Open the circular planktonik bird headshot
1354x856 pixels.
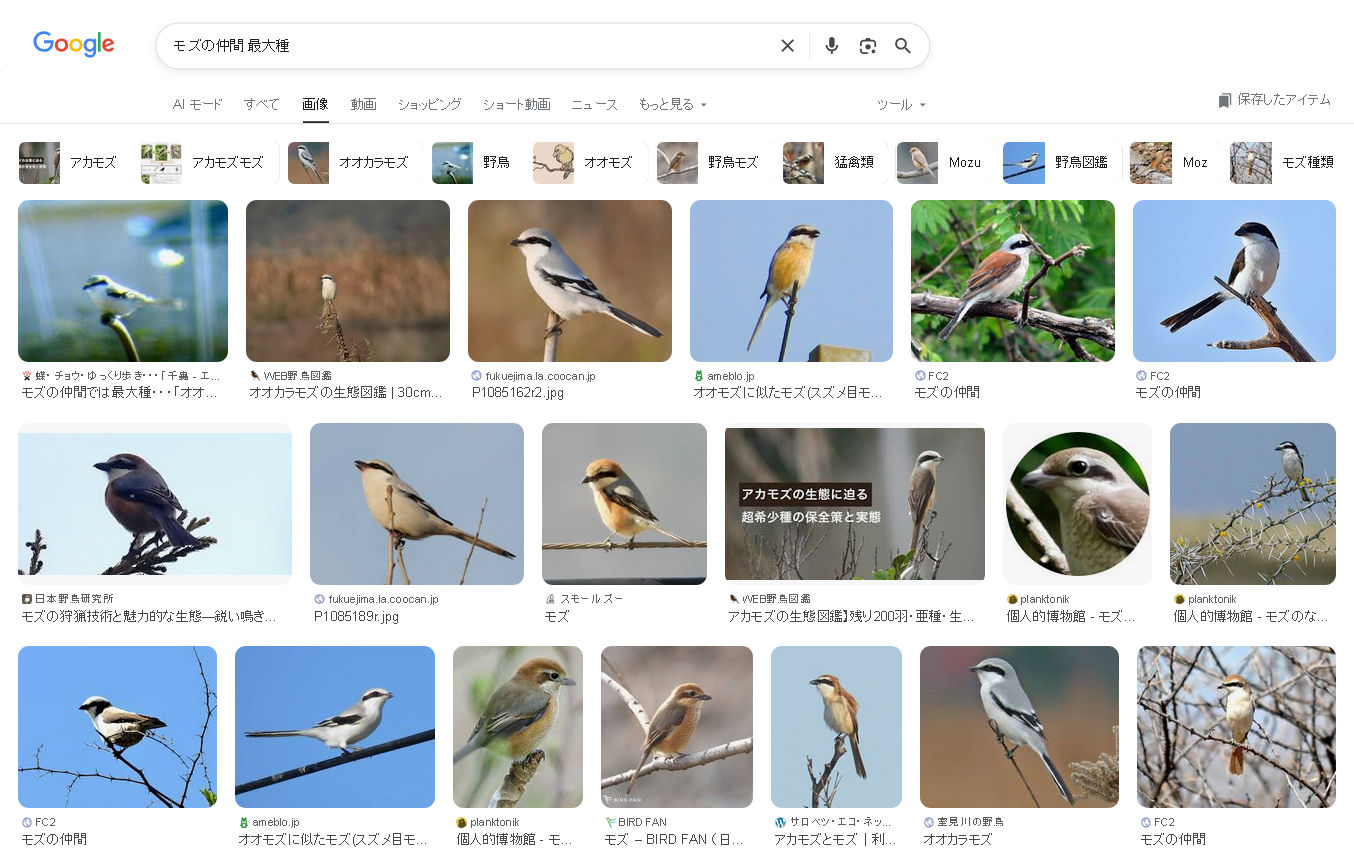(x=1077, y=504)
